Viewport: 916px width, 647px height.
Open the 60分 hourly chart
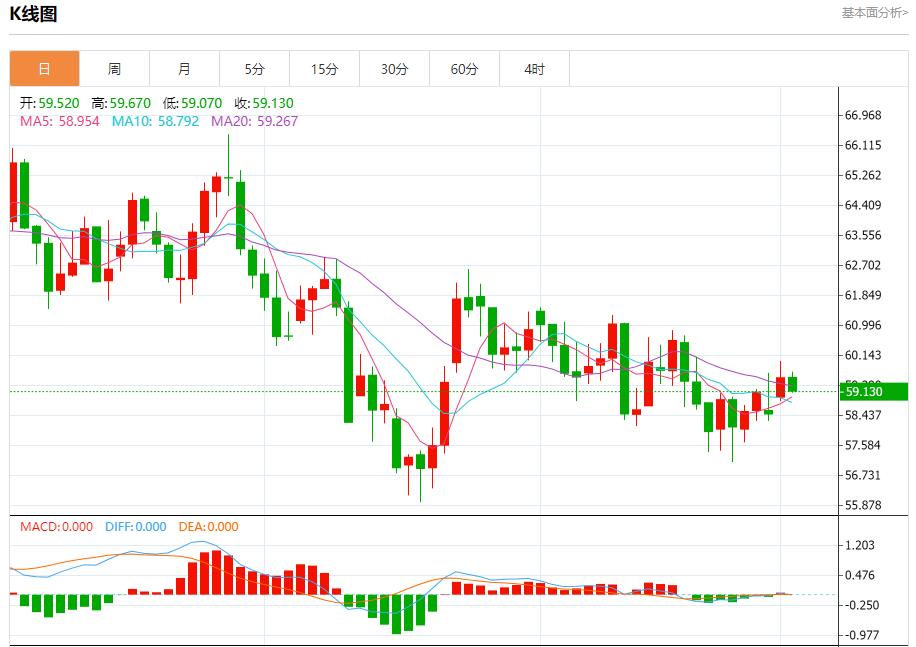pos(464,68)
